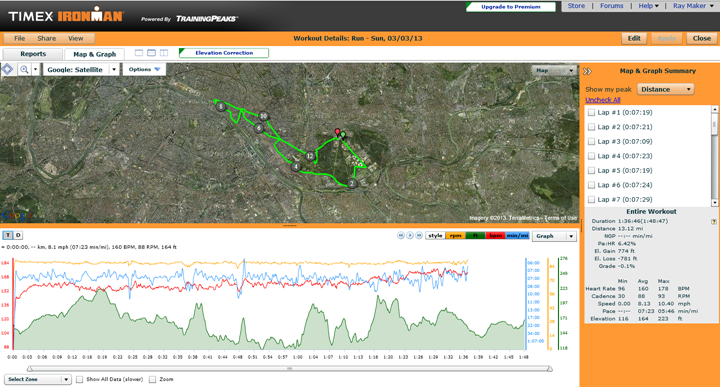Open the Map overlay dropdown on the map
This screenshot has height=387, width=720.
554,70
